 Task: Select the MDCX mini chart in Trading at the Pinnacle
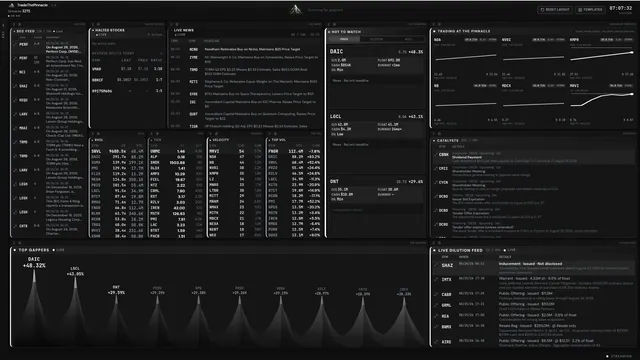tap(533, 103)
